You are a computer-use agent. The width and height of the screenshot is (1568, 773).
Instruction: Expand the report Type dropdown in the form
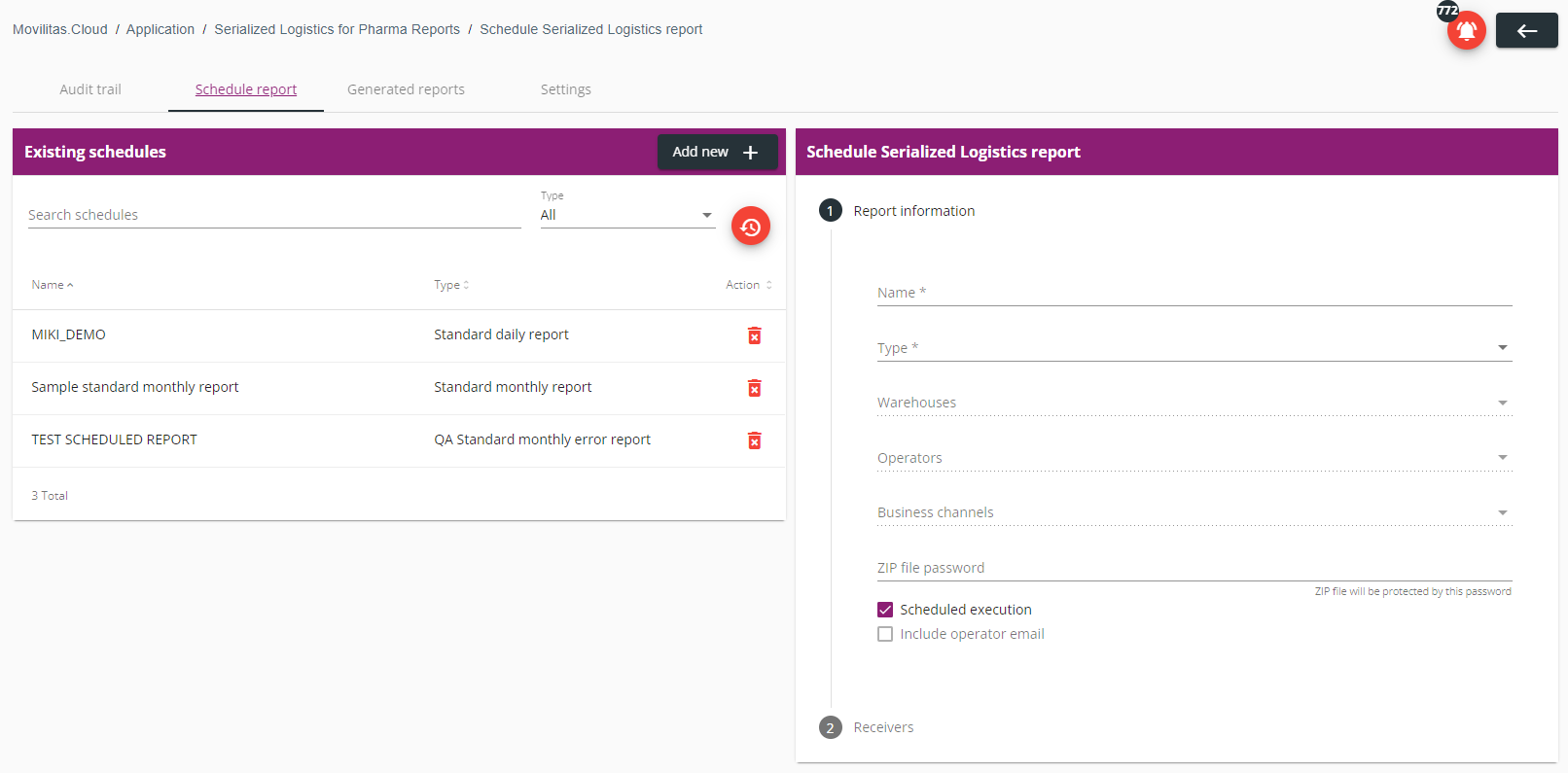[1194, 348]
